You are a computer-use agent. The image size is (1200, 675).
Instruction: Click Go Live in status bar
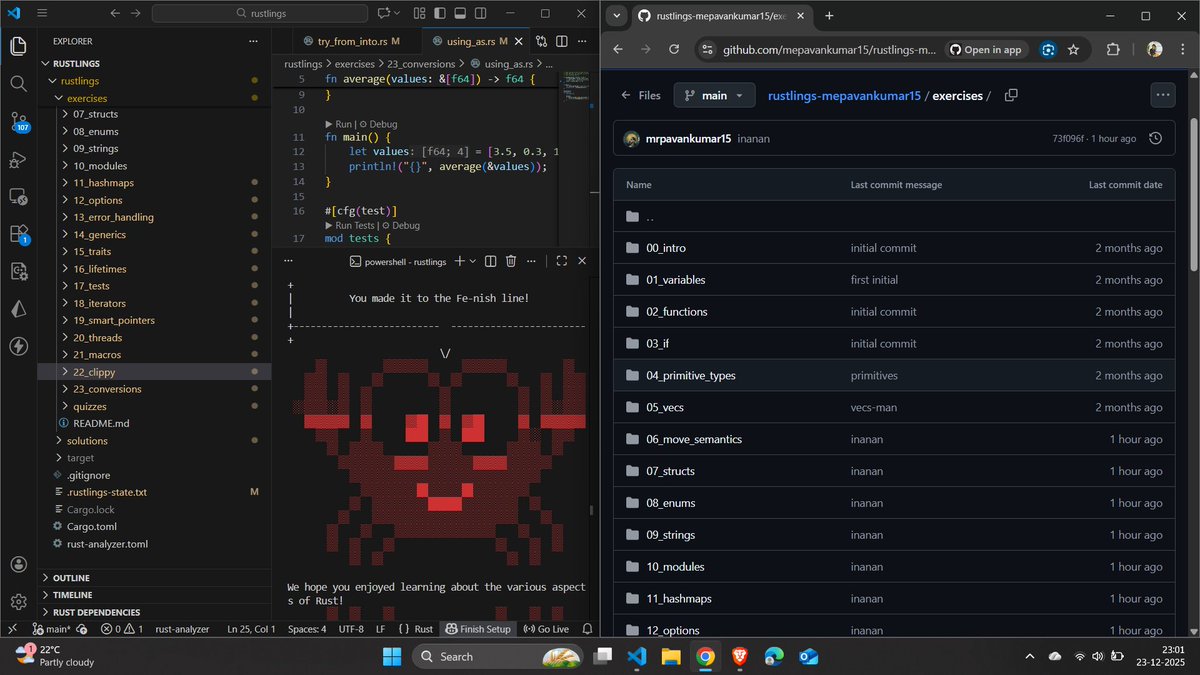546,629
